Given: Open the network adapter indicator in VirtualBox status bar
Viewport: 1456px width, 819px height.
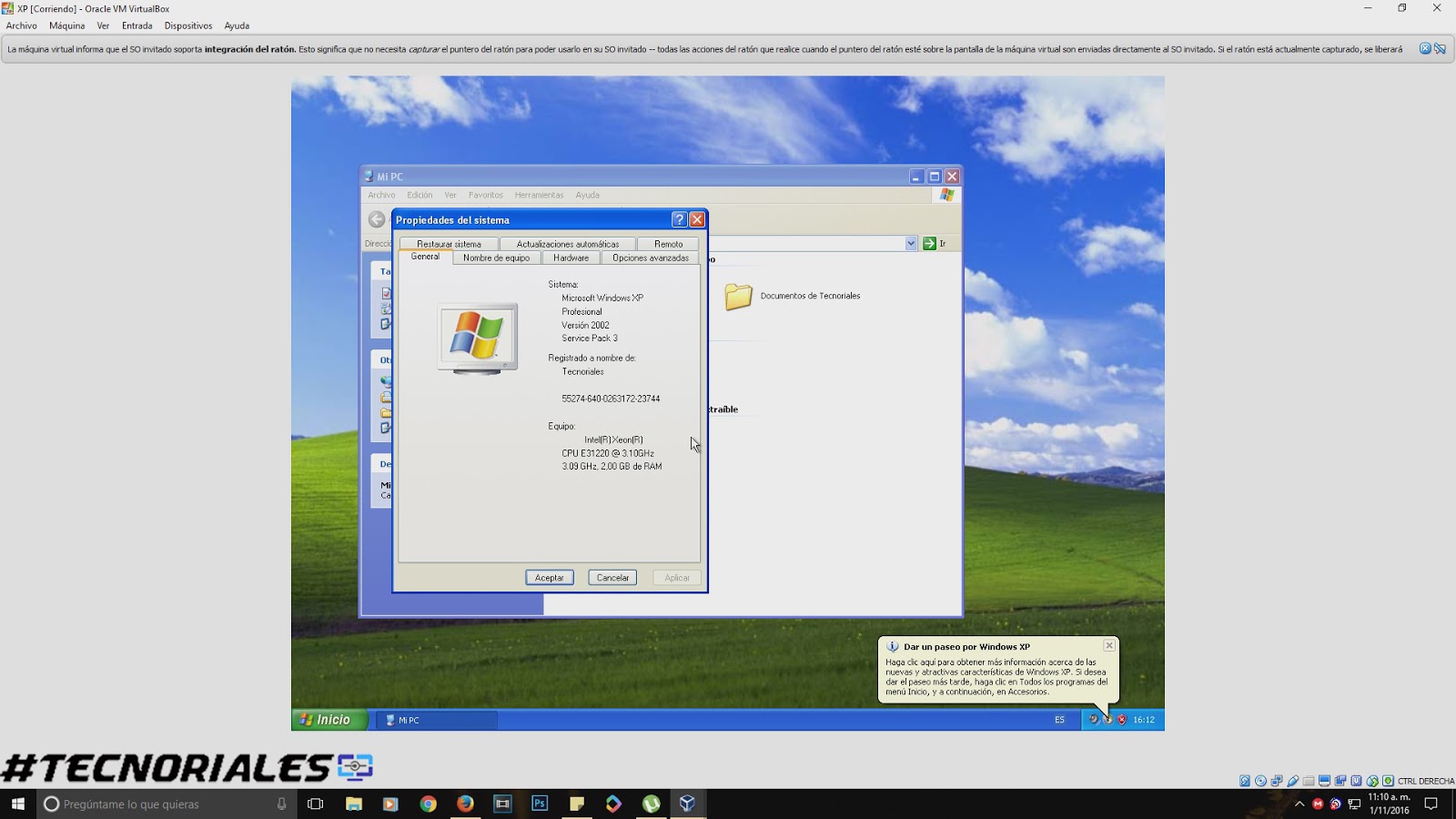Looking at the screenshot, I should pos(1277,781).
